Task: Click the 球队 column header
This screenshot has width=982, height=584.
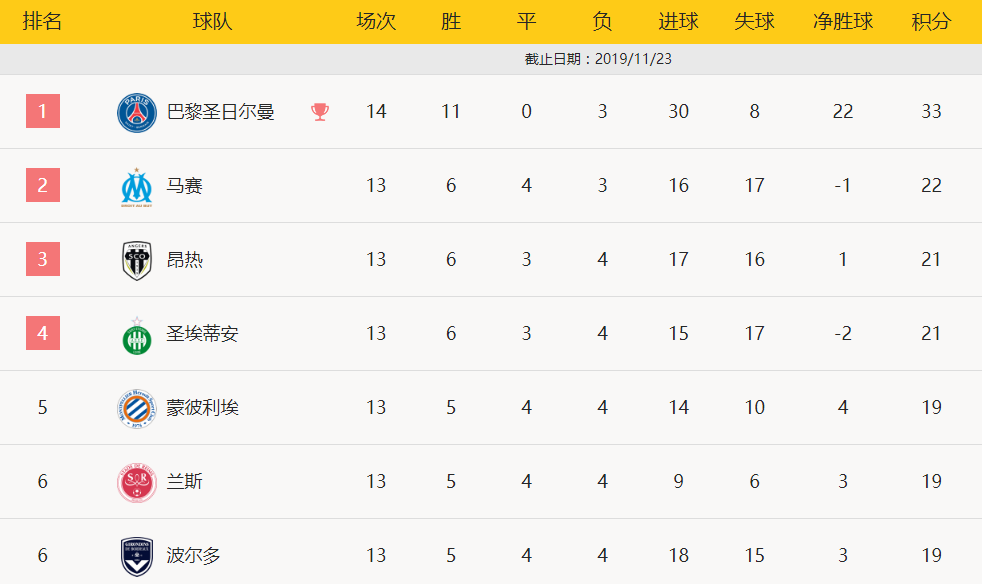Action: click(212, 21)
